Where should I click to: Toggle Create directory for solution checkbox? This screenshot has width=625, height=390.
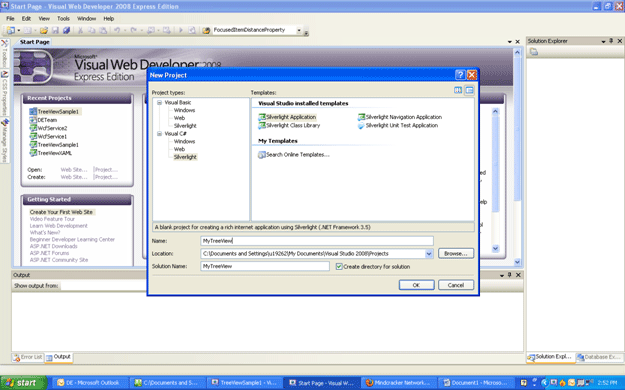[339, 266]
